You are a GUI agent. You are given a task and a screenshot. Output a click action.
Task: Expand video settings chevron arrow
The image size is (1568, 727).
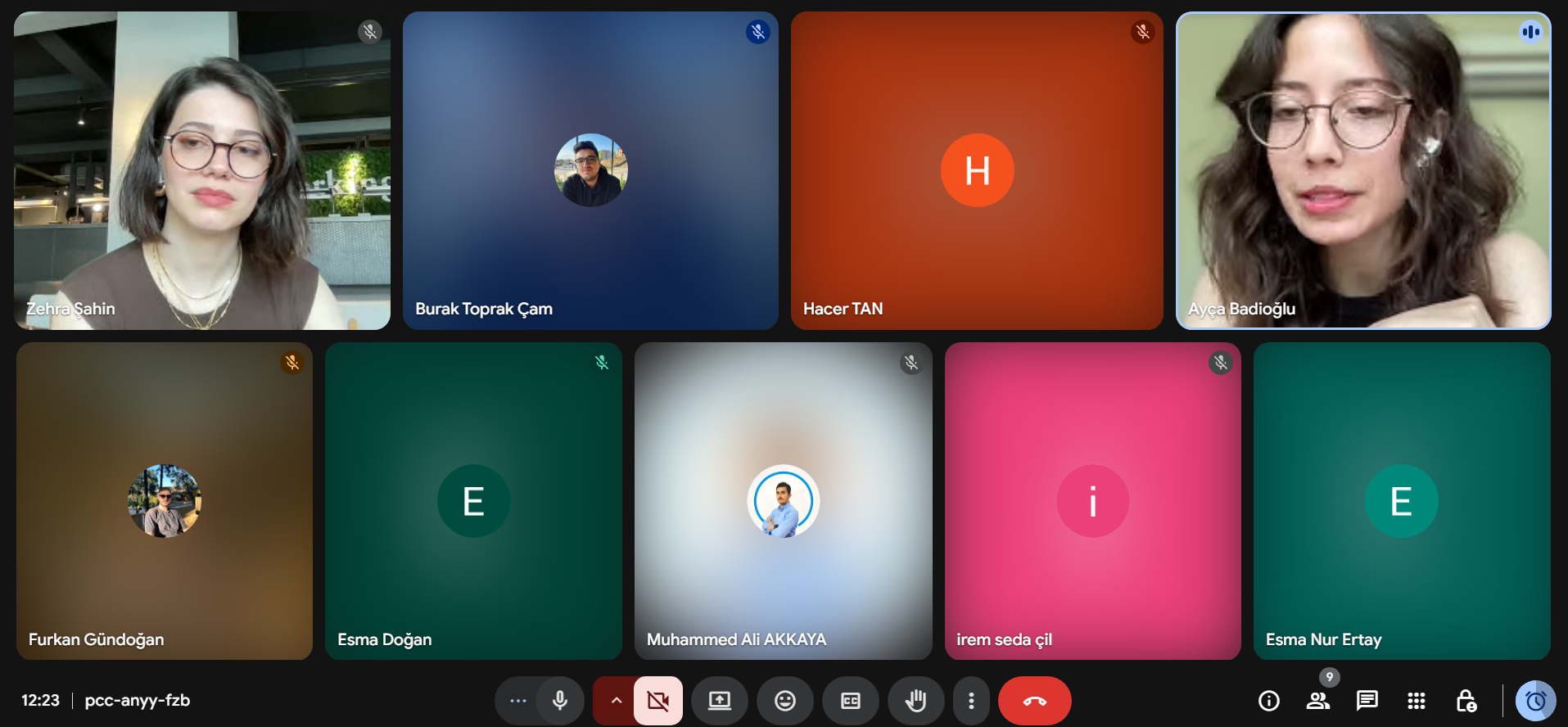pyautogui.click(x=616, y=701)
